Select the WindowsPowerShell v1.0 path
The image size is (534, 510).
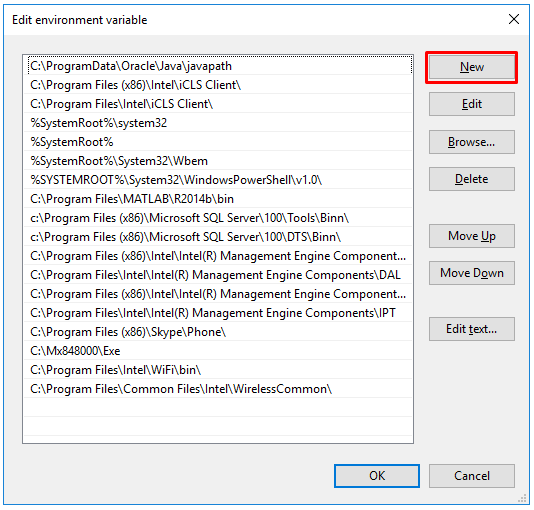[218, 180]
